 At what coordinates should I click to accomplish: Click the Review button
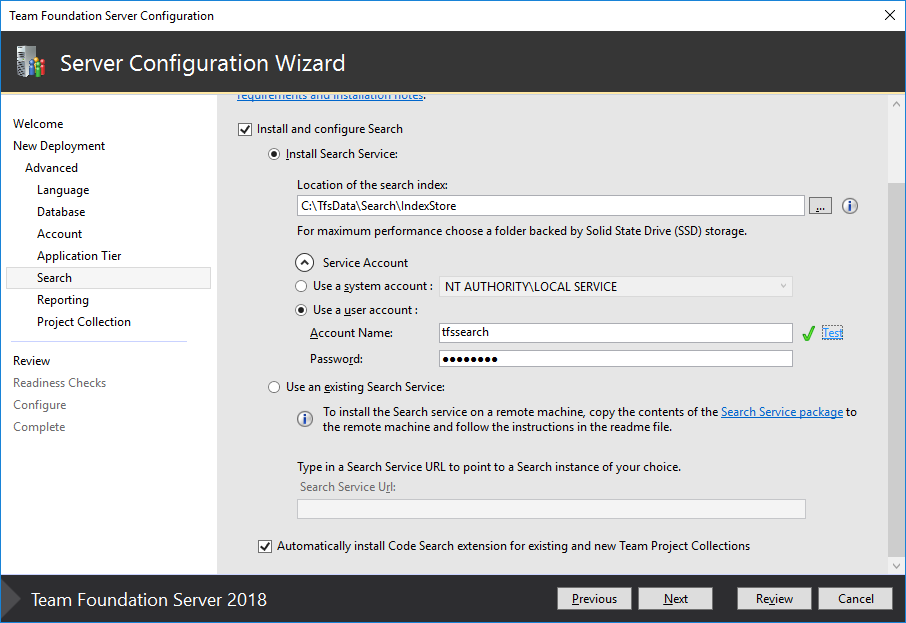(x=774, y=598)
